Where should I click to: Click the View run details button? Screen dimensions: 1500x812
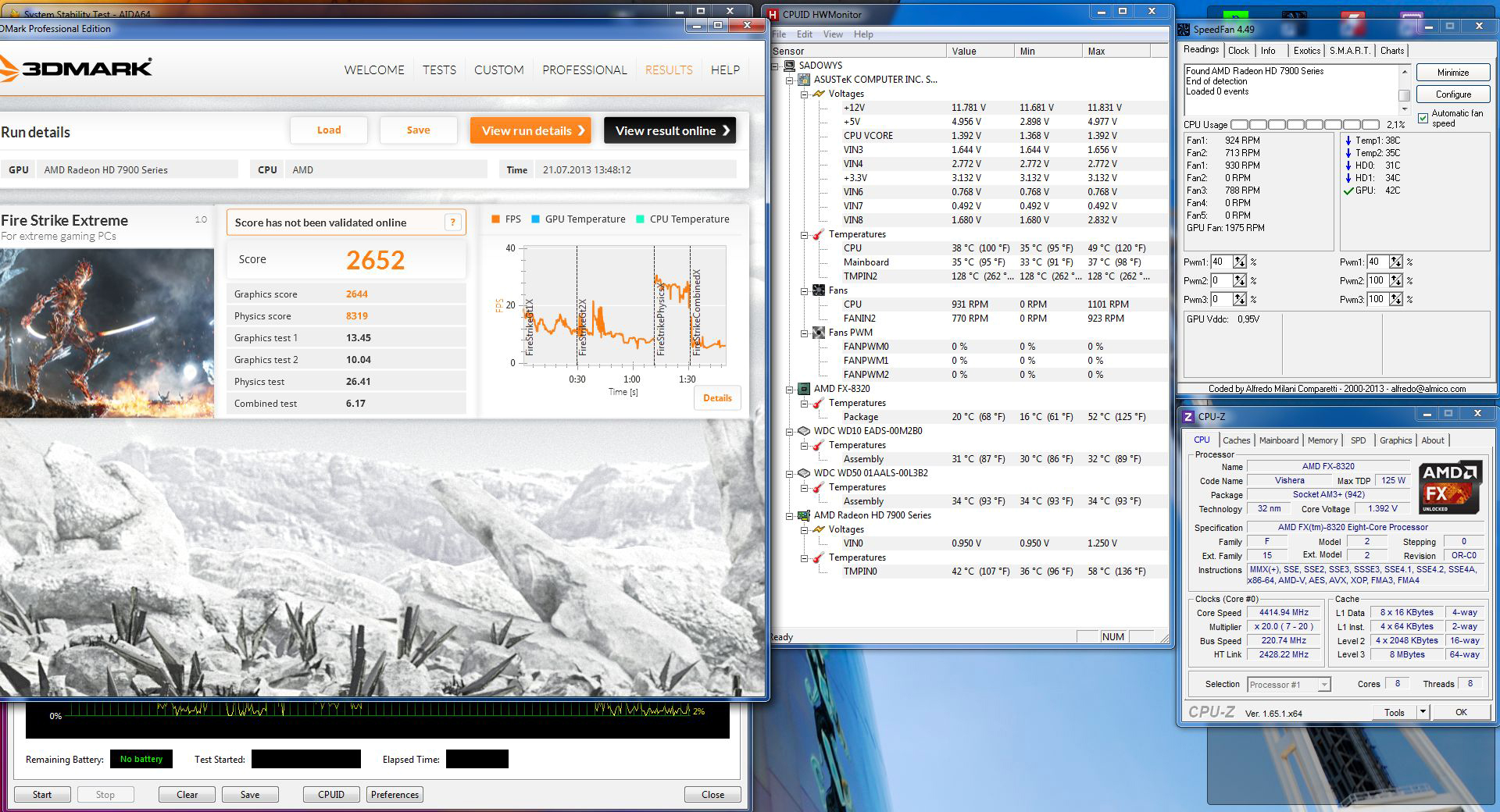tap(530, 130)
